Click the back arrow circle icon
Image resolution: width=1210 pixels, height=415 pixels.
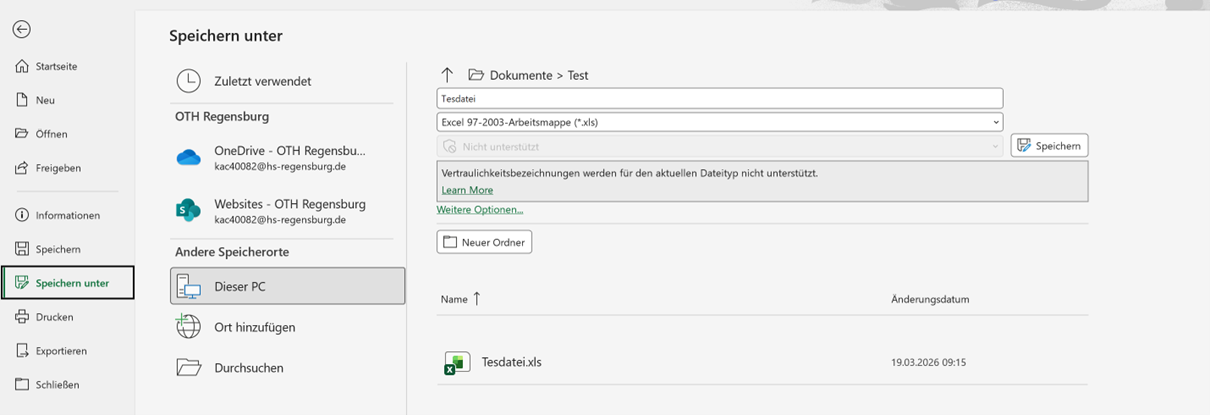[21, 30]
